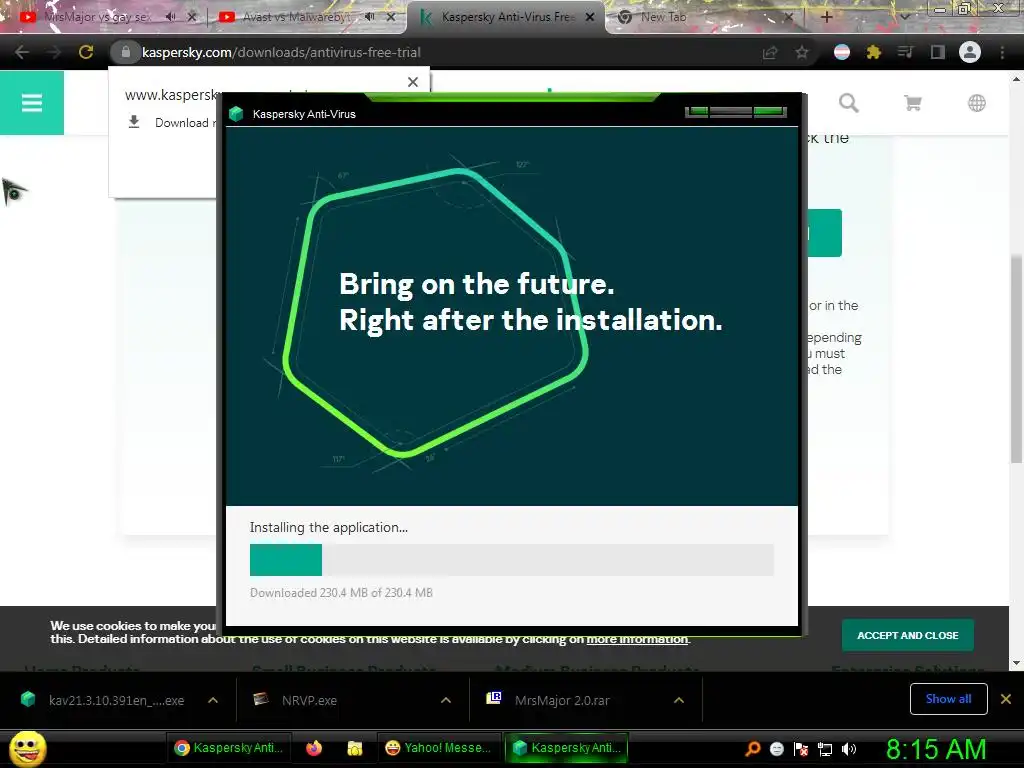The height and width of the screenshot is (768, 1024).
Task: Open the media controls icon
Action: click(x=905, y=52)
